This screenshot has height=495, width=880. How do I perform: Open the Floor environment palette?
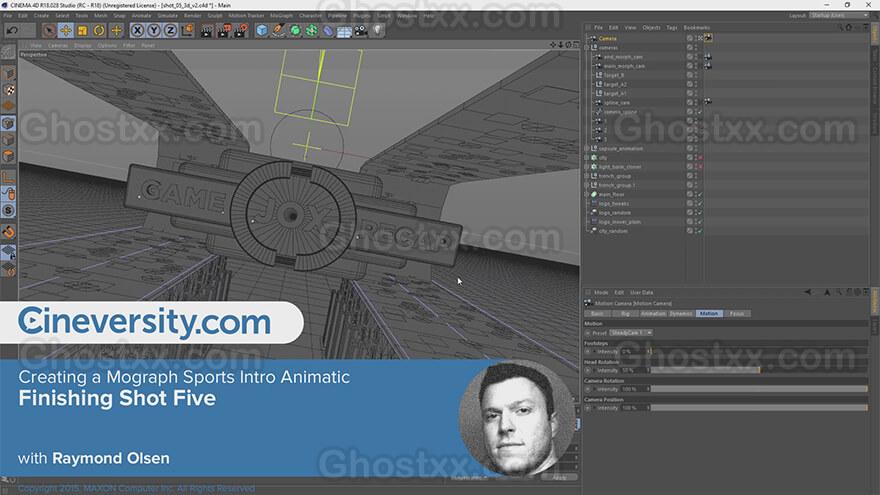pos(344,30)
